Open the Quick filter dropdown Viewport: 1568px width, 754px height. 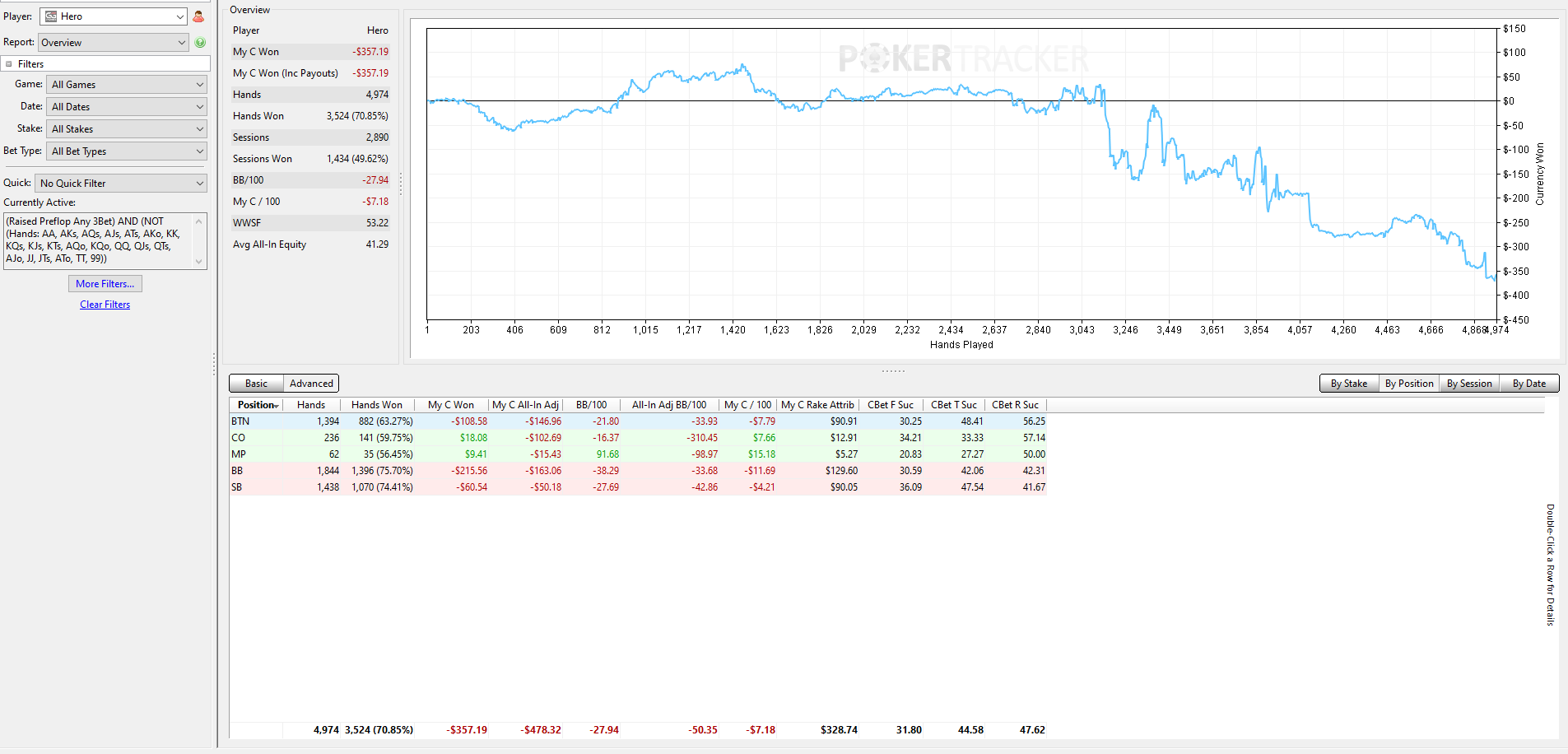121,184
